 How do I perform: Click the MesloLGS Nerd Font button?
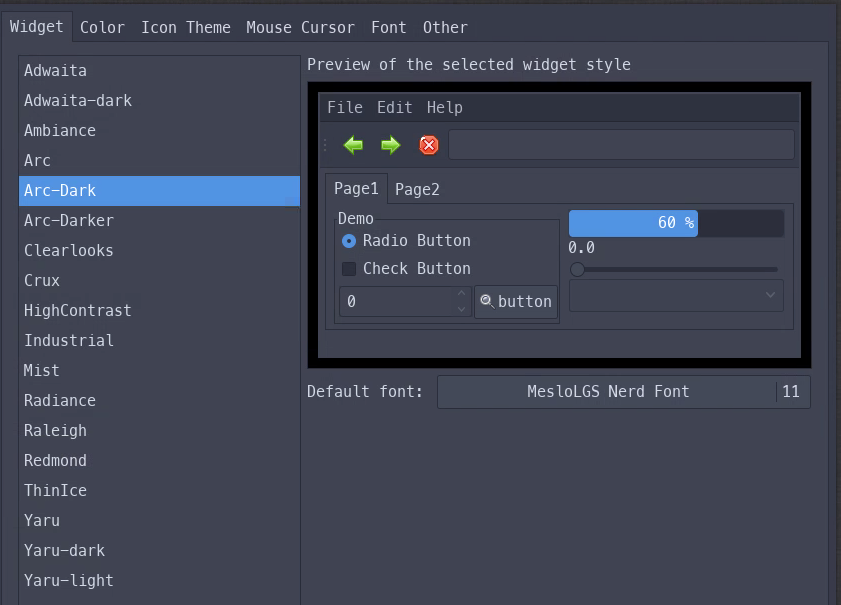coord(624,392)
